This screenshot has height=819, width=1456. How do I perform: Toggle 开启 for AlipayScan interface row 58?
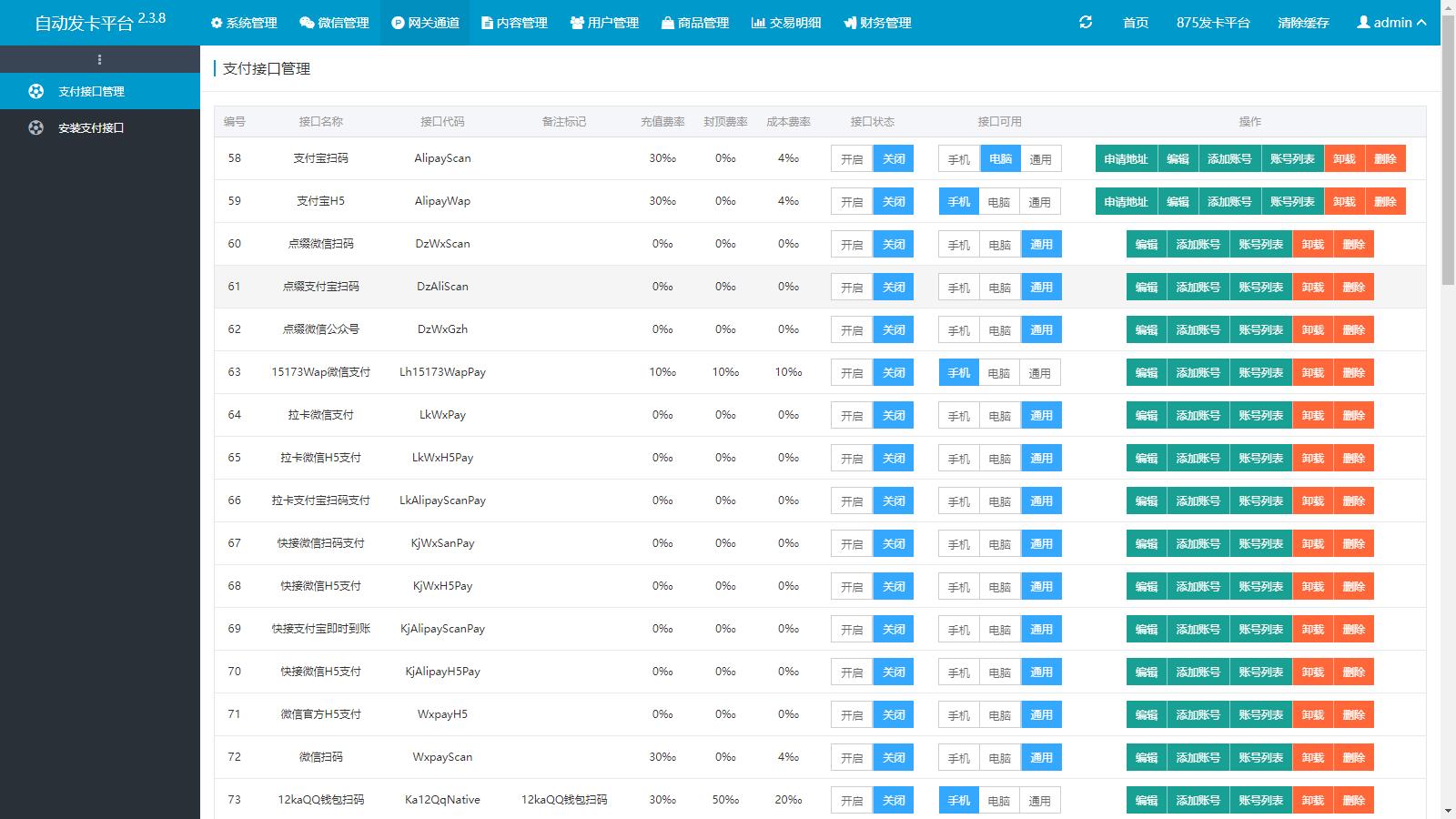pyautogui.click(x=852, y=159)
